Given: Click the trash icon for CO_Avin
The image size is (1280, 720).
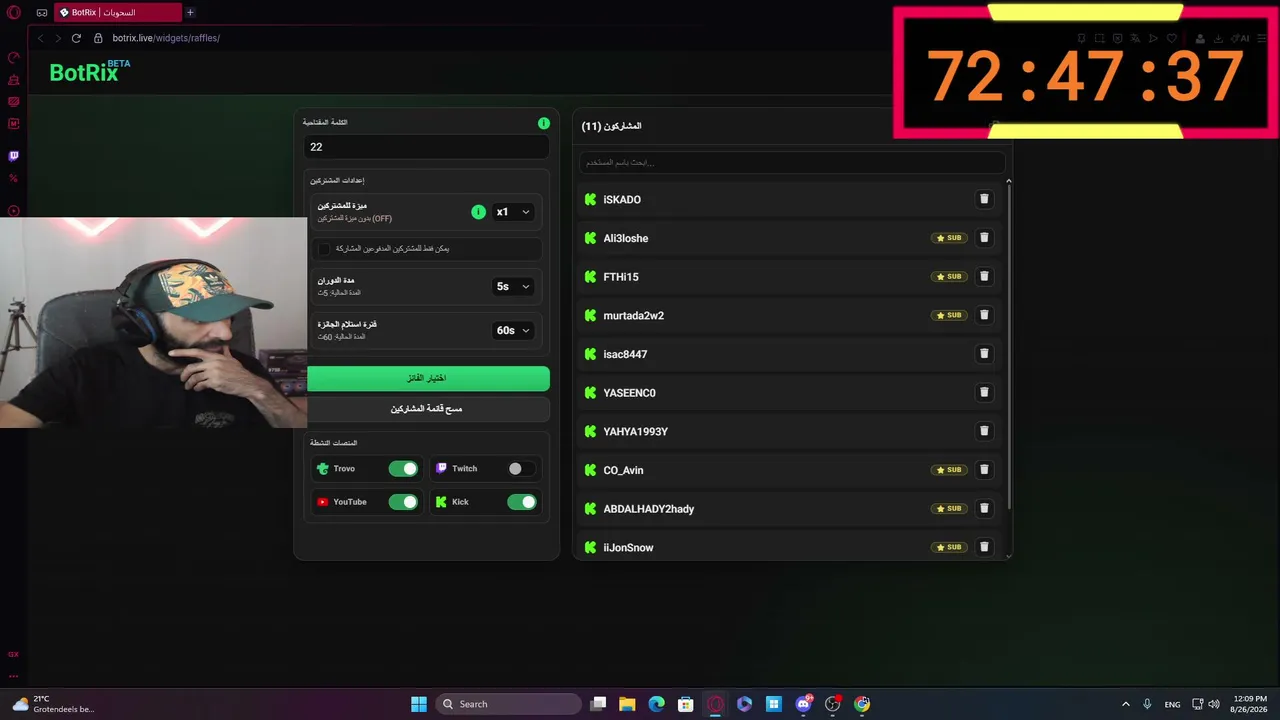Looking at the screenshot, I should 984,470.
